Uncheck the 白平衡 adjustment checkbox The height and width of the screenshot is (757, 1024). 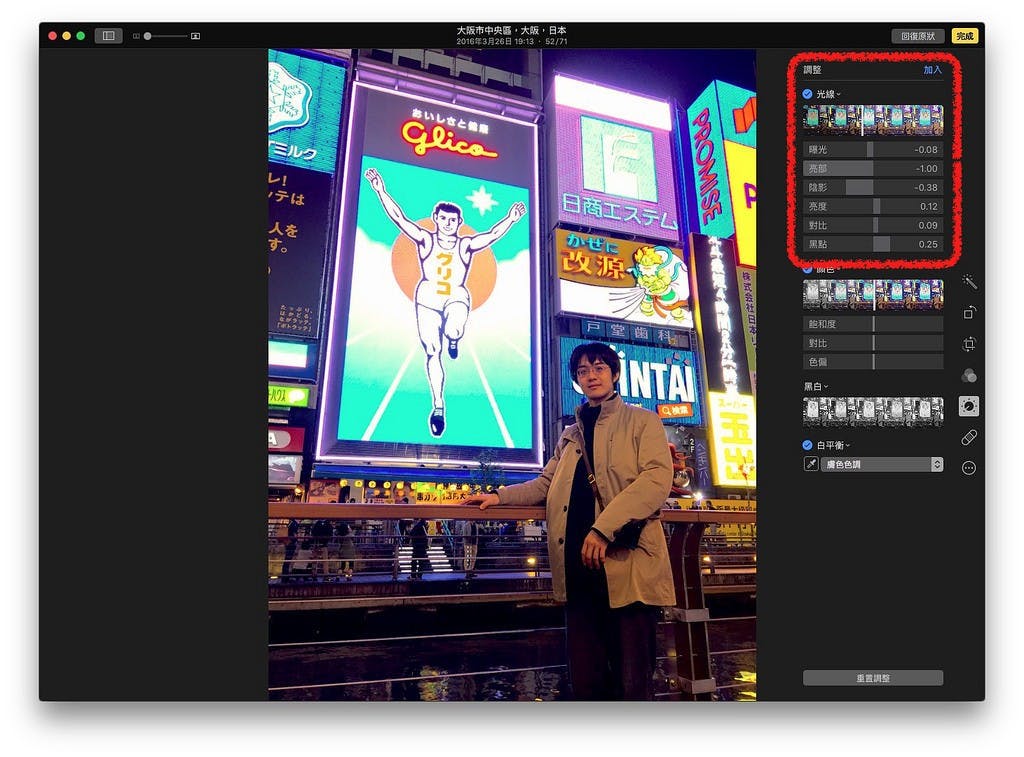click(x=808, y=445)
